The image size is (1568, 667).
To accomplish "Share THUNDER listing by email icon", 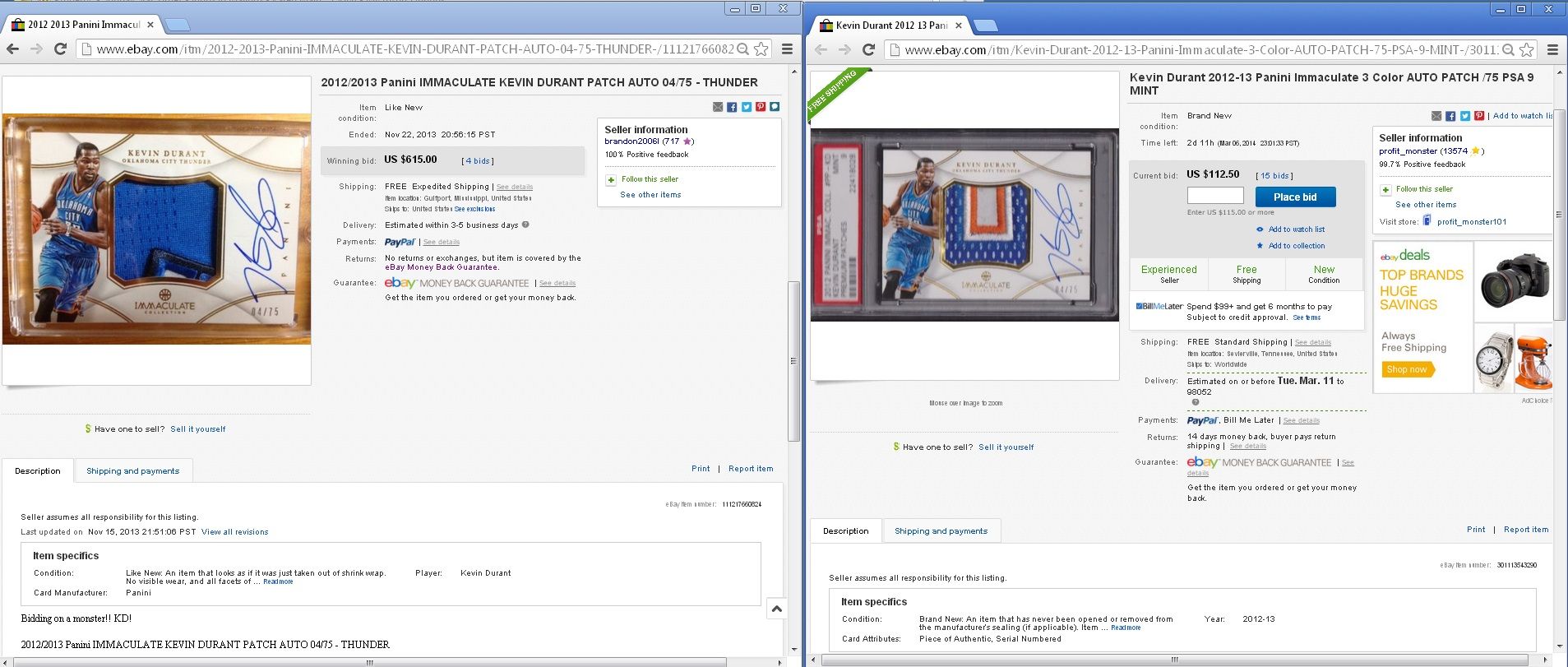I will 718,107.
